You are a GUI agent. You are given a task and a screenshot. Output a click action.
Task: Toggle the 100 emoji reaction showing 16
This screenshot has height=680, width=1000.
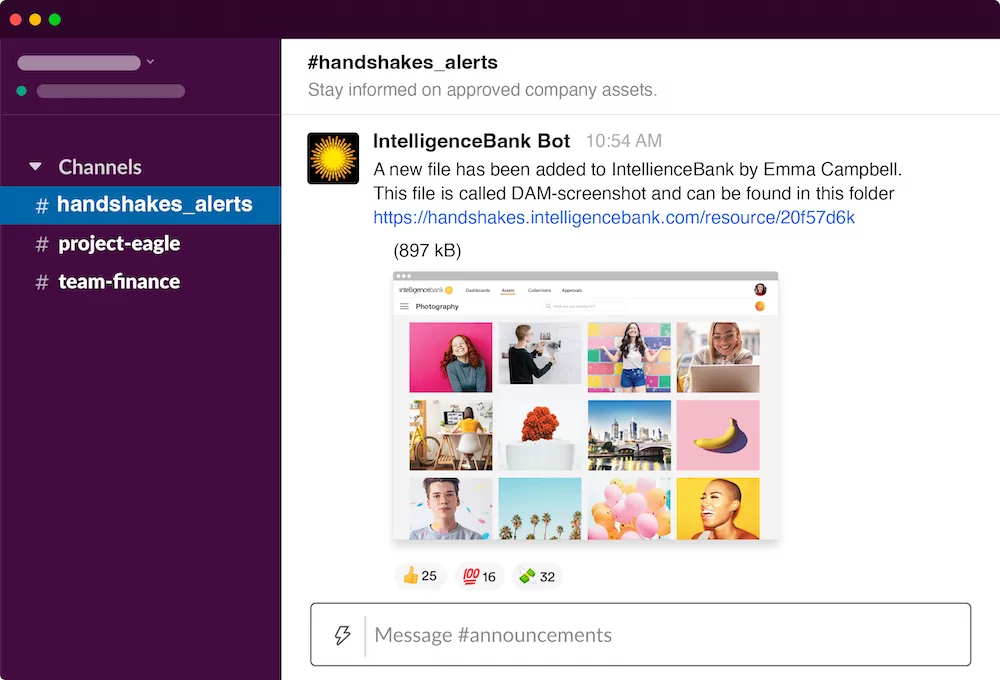479,577
